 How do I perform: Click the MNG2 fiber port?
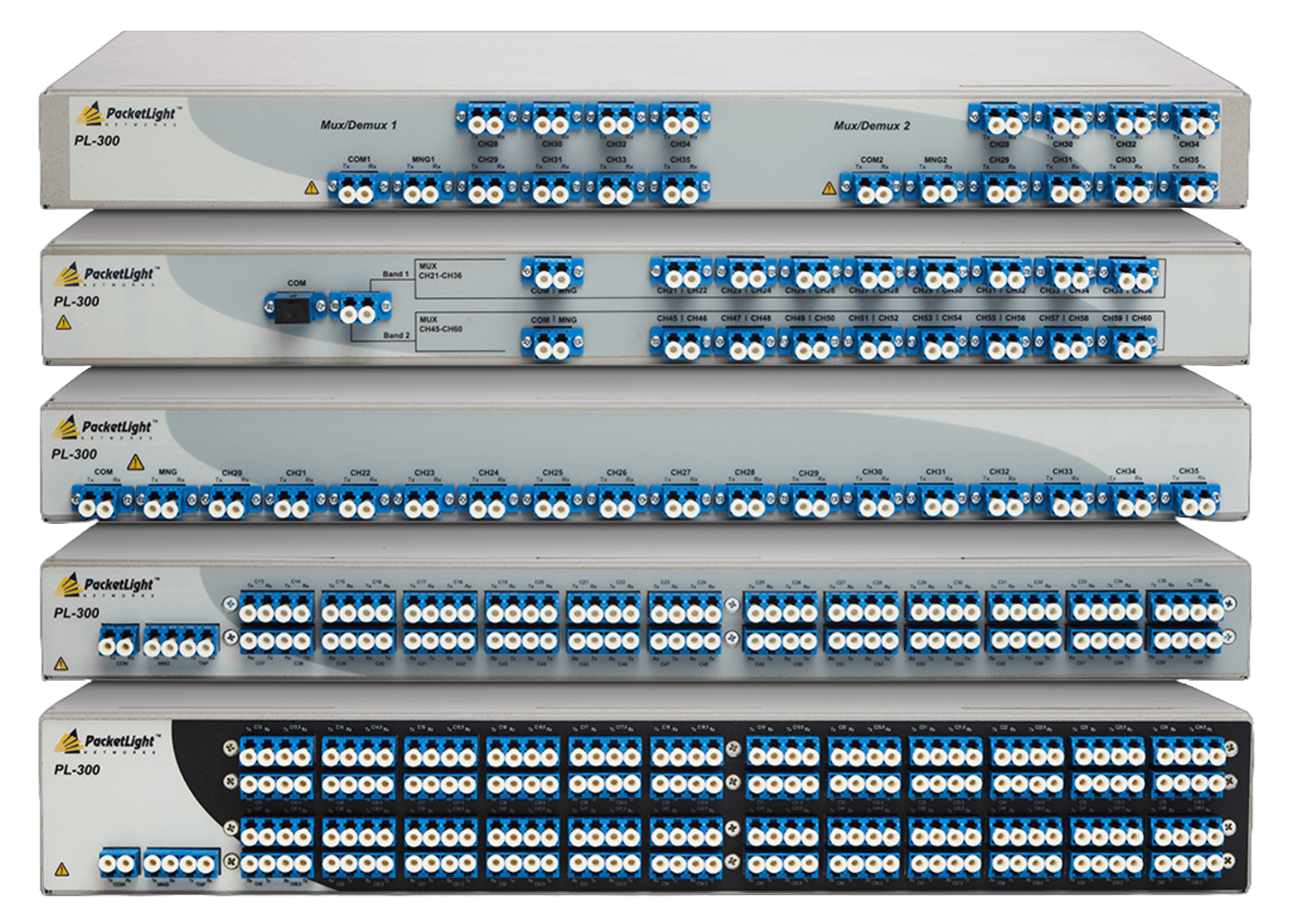pos(935,189)
